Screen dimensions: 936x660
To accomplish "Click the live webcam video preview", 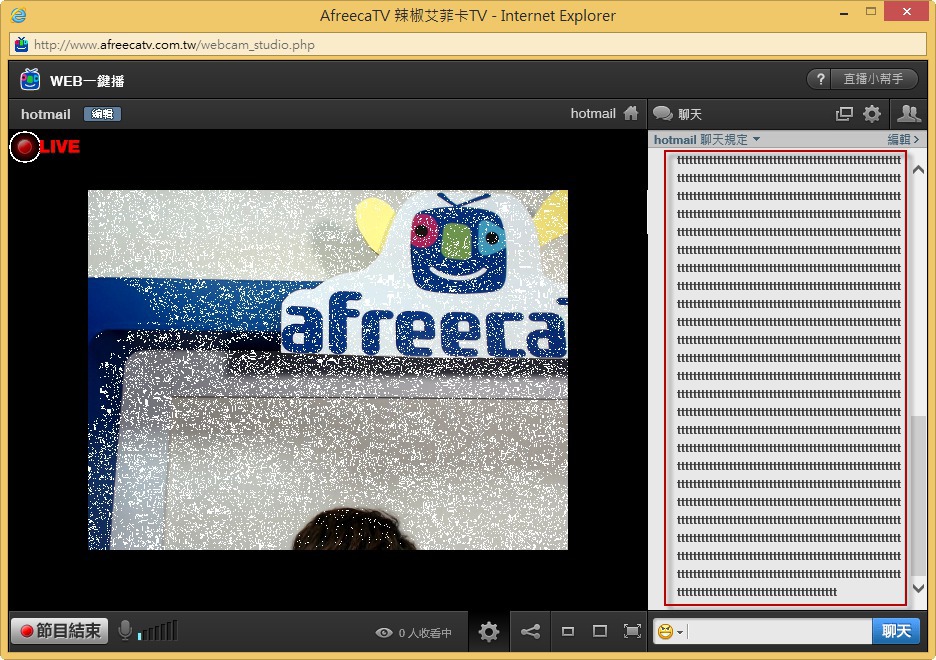I will tap(328, 370).
